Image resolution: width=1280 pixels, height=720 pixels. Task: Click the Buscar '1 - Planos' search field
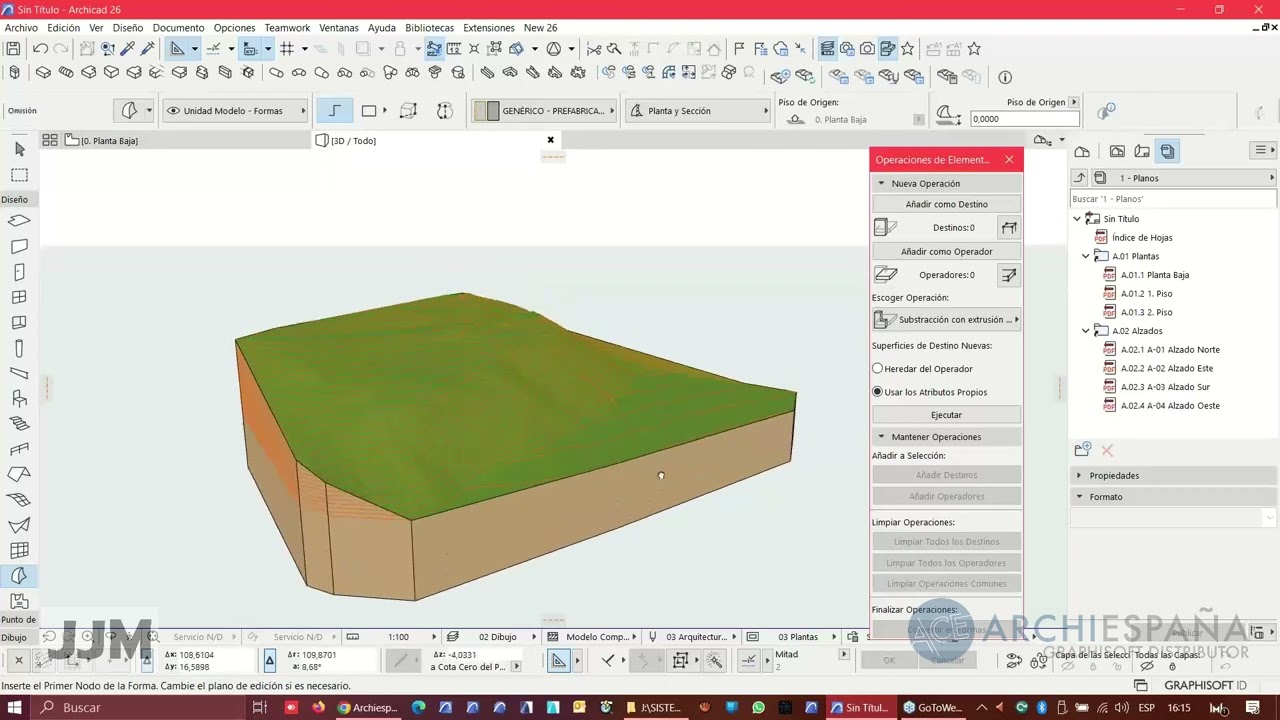coord(1172,199)
